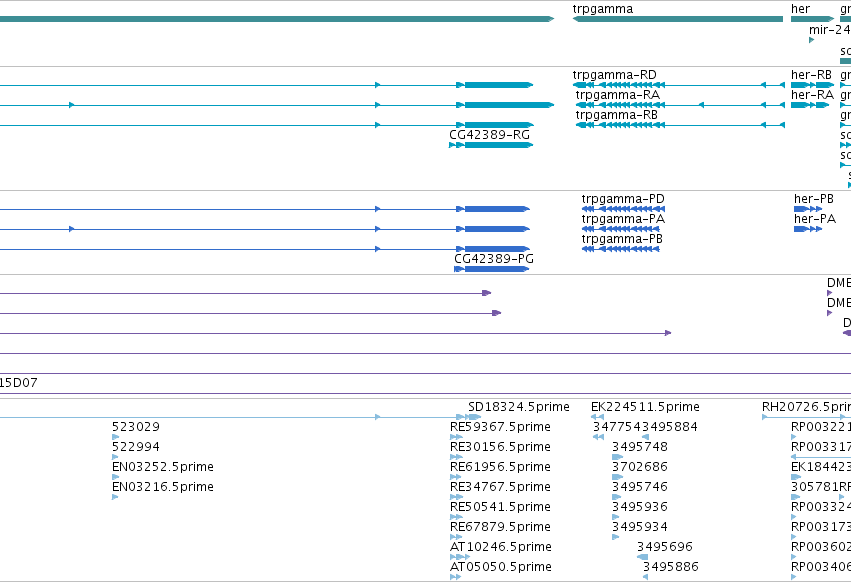Select the EK224511.5prime EST label
The image size is (851, 582).
(645, 407)
